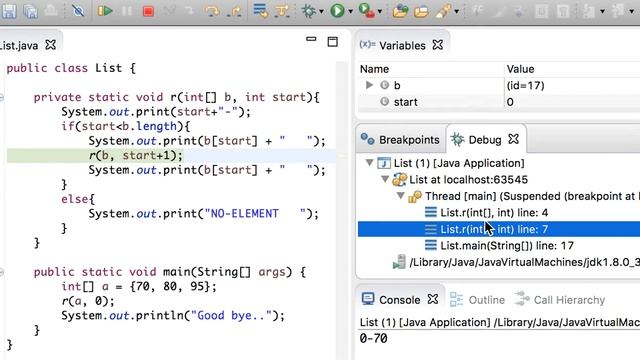Close the Debug view tab
Screen dimensions: 640x360
(x=513, y=139)
